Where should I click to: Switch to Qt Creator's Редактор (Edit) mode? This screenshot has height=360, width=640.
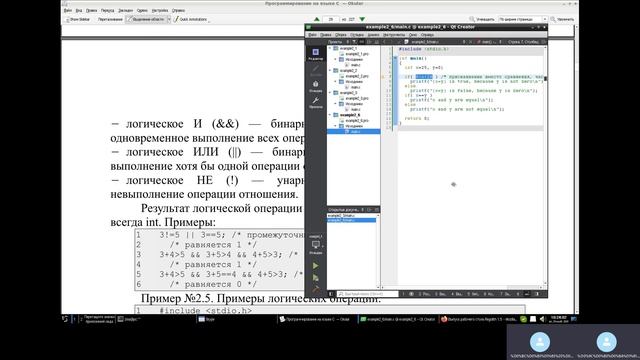[316, 54]
